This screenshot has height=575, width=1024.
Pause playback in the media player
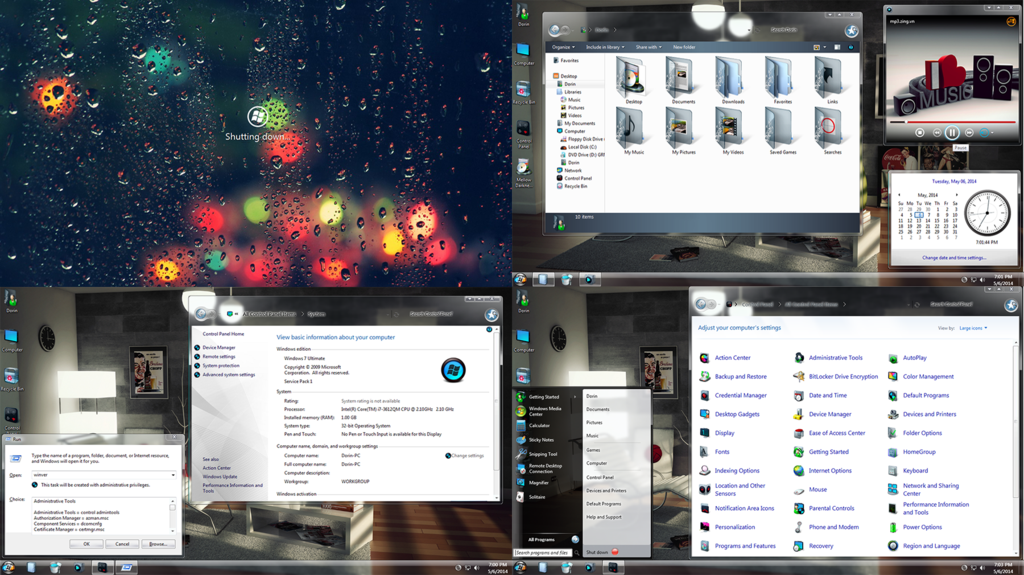click(x=952, y=133)
